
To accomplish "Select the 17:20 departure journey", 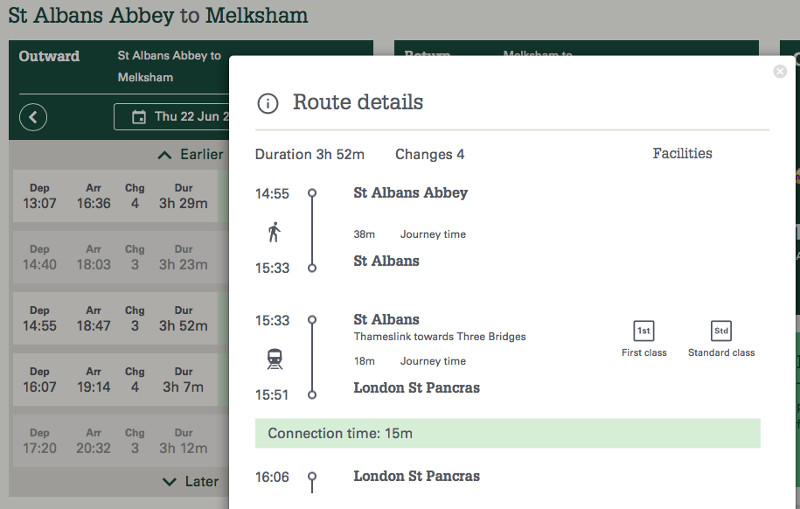I will pyautogui.click(x=115, y=440).
